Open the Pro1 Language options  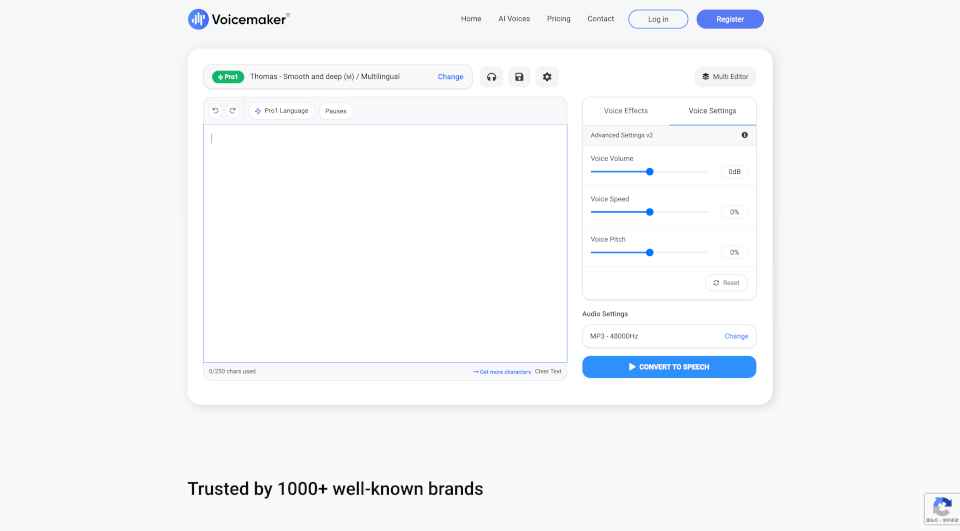tap(281, 111)
